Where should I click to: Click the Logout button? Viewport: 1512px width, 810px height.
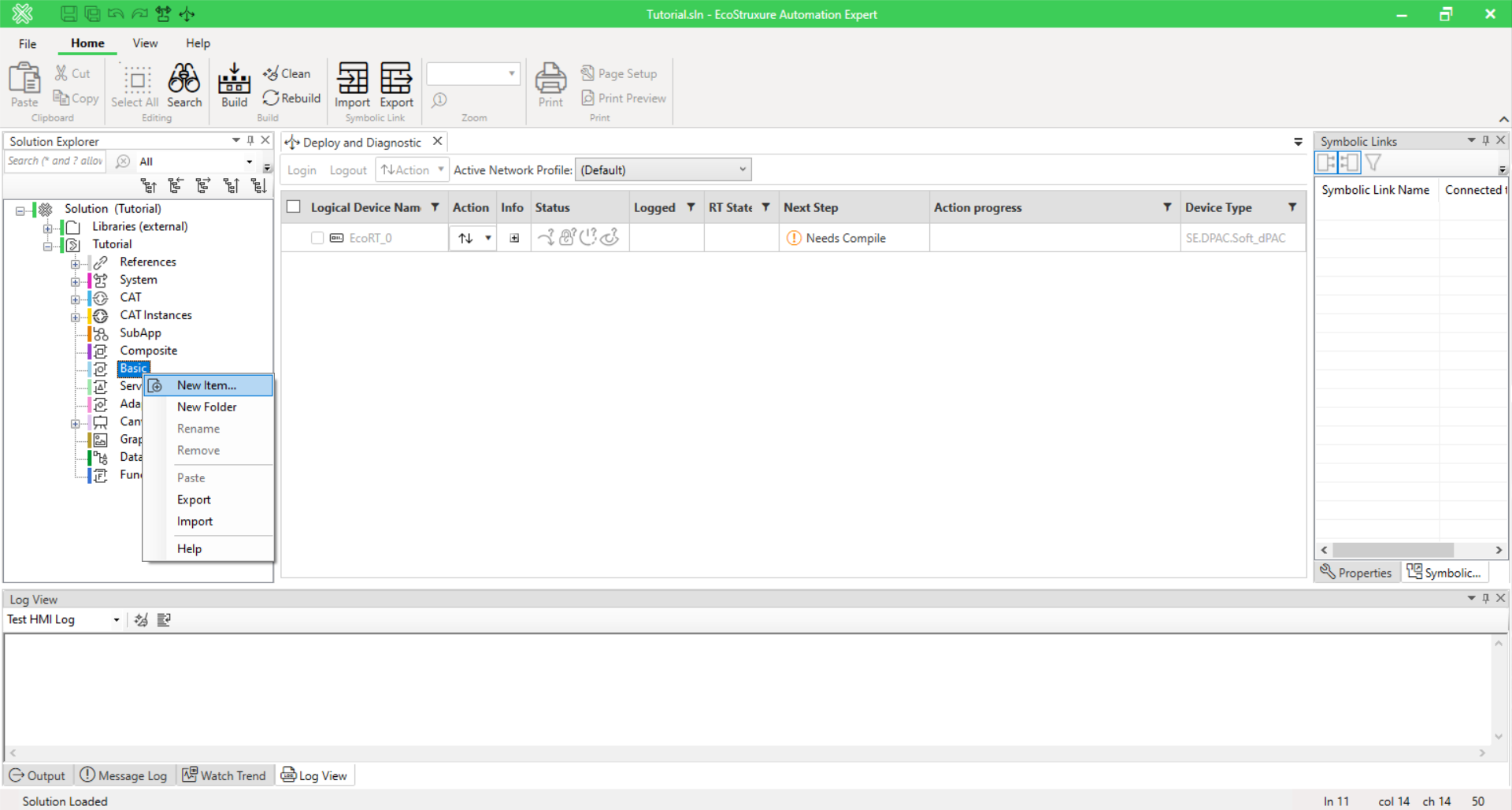tap(348, 170)
